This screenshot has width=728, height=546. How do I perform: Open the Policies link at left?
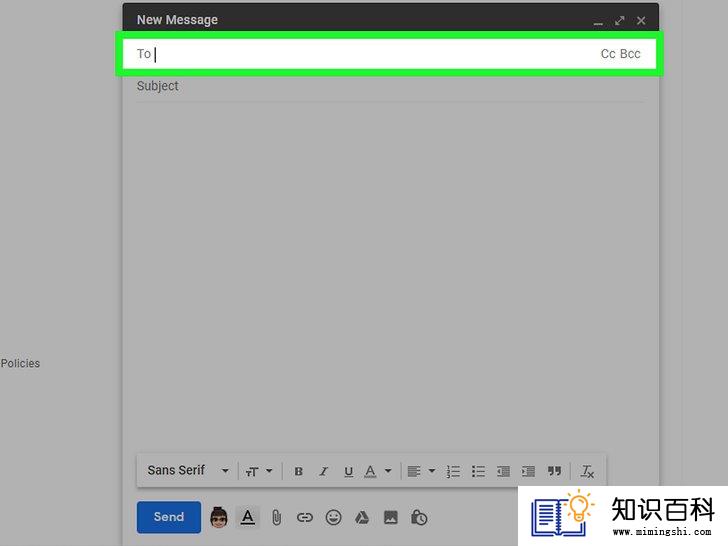(20, 364)
